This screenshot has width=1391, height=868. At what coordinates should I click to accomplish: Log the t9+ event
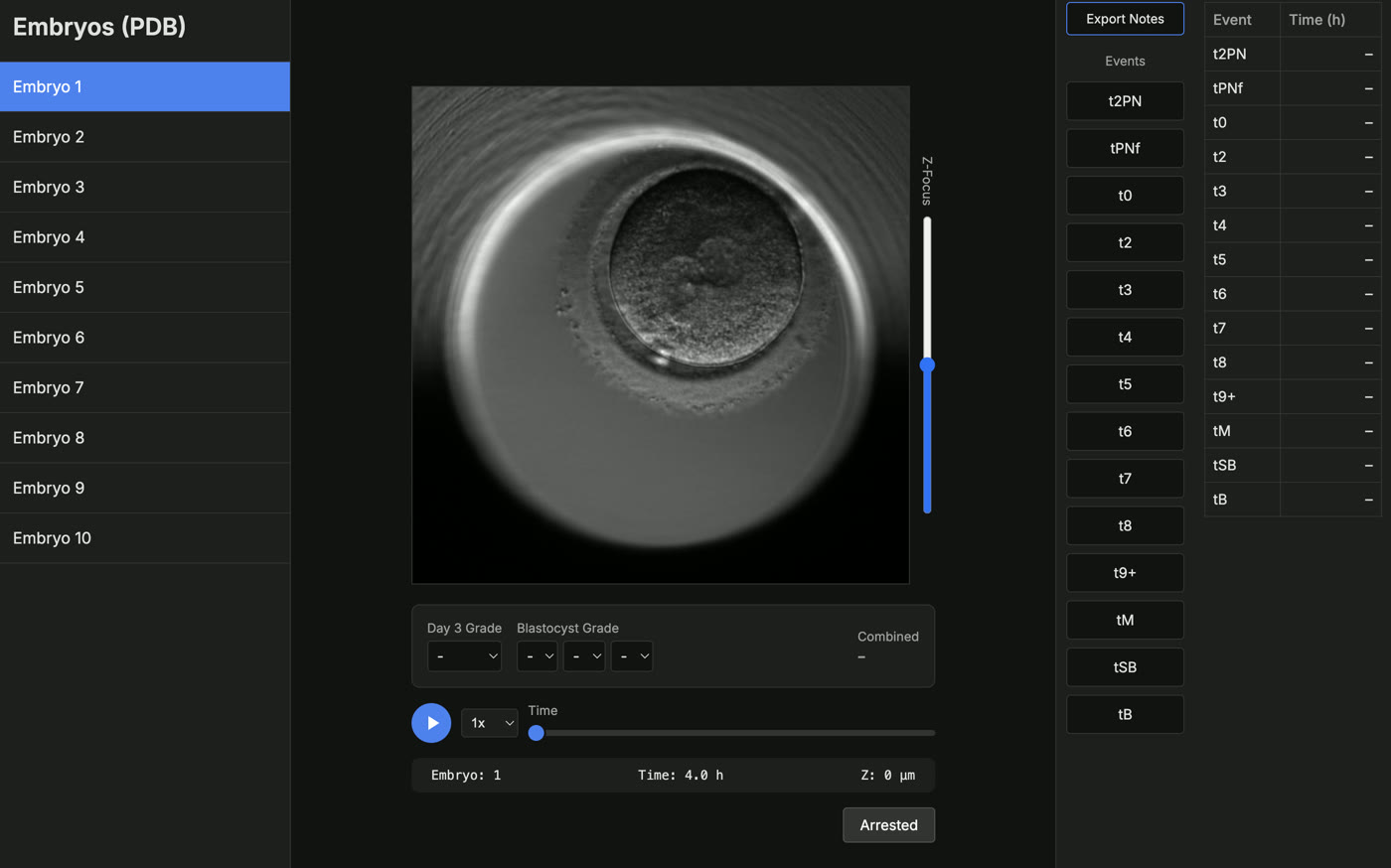pos(1125,573)
